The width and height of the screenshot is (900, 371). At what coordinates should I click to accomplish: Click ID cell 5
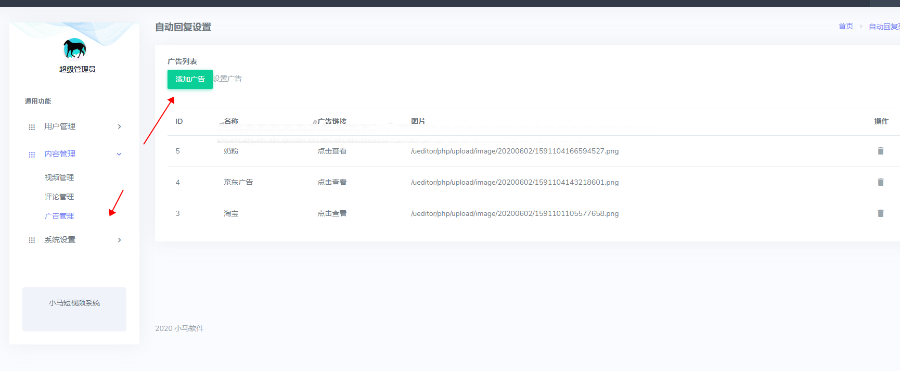178,151
